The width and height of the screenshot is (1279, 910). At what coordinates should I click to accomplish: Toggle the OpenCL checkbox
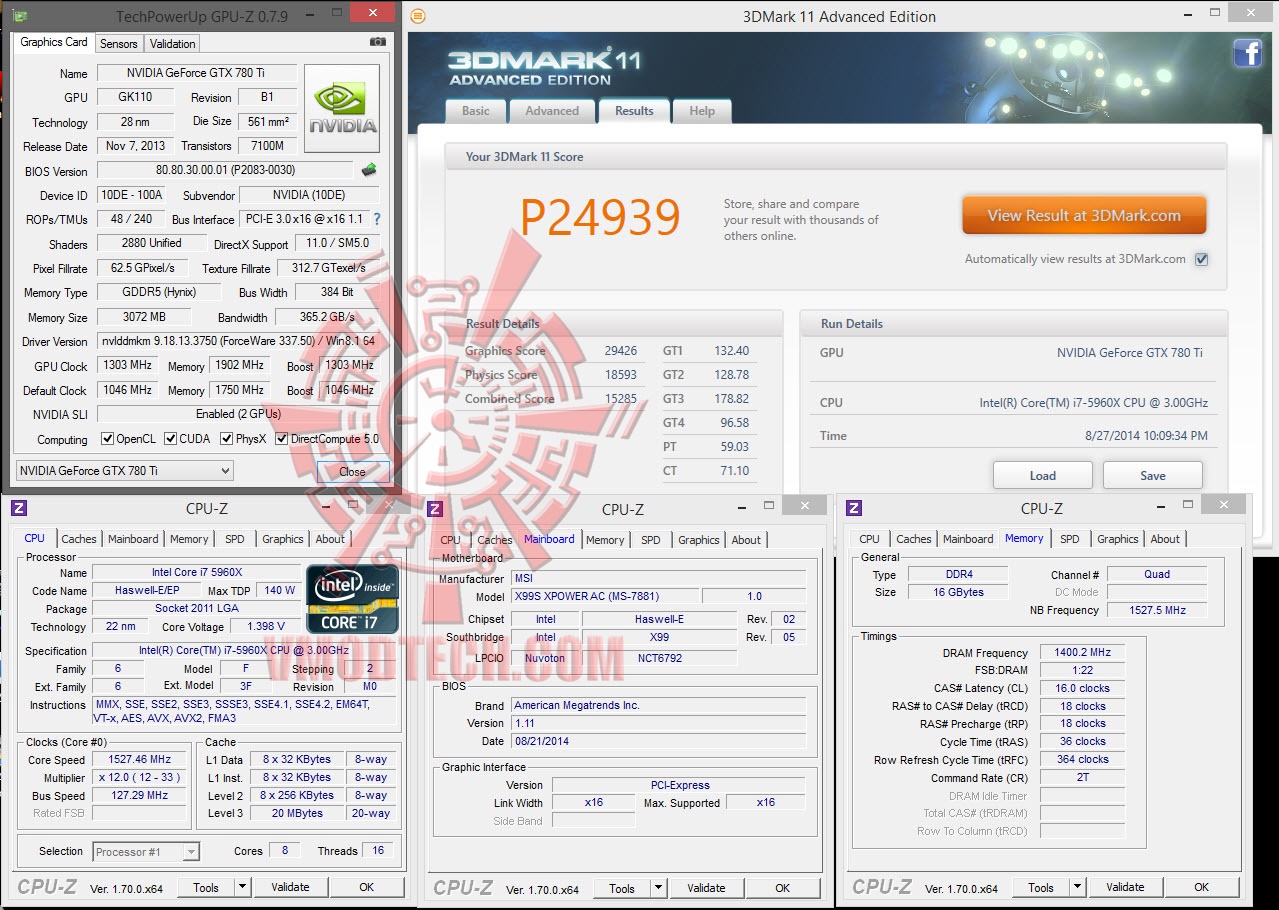(108, 439)
